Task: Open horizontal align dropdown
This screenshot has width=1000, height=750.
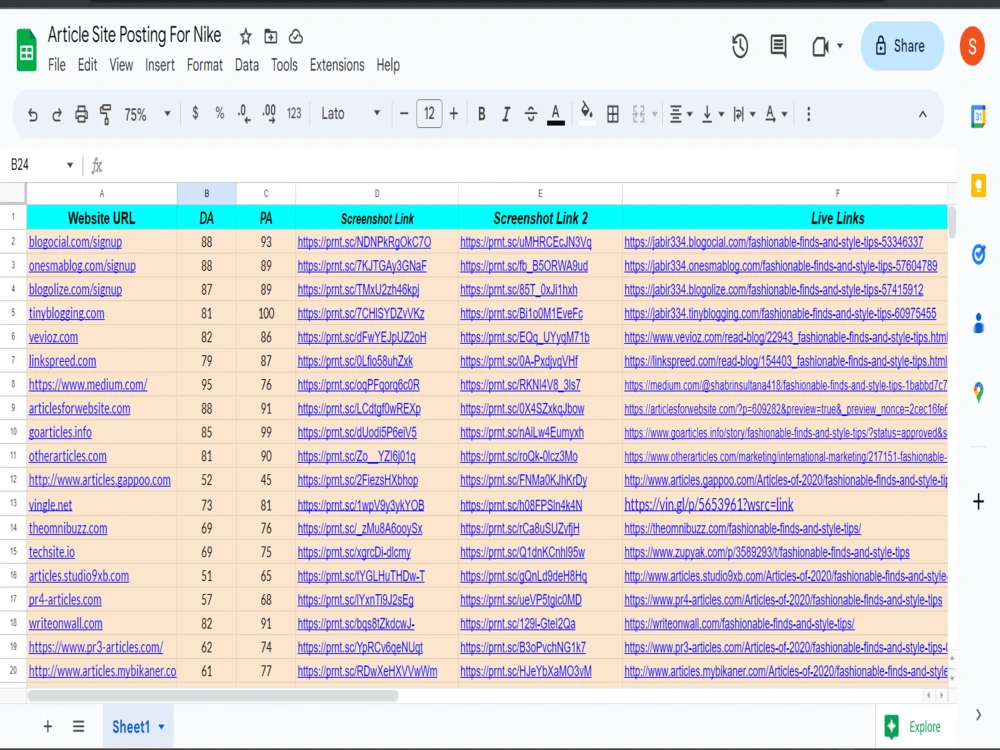Action: 680,114
